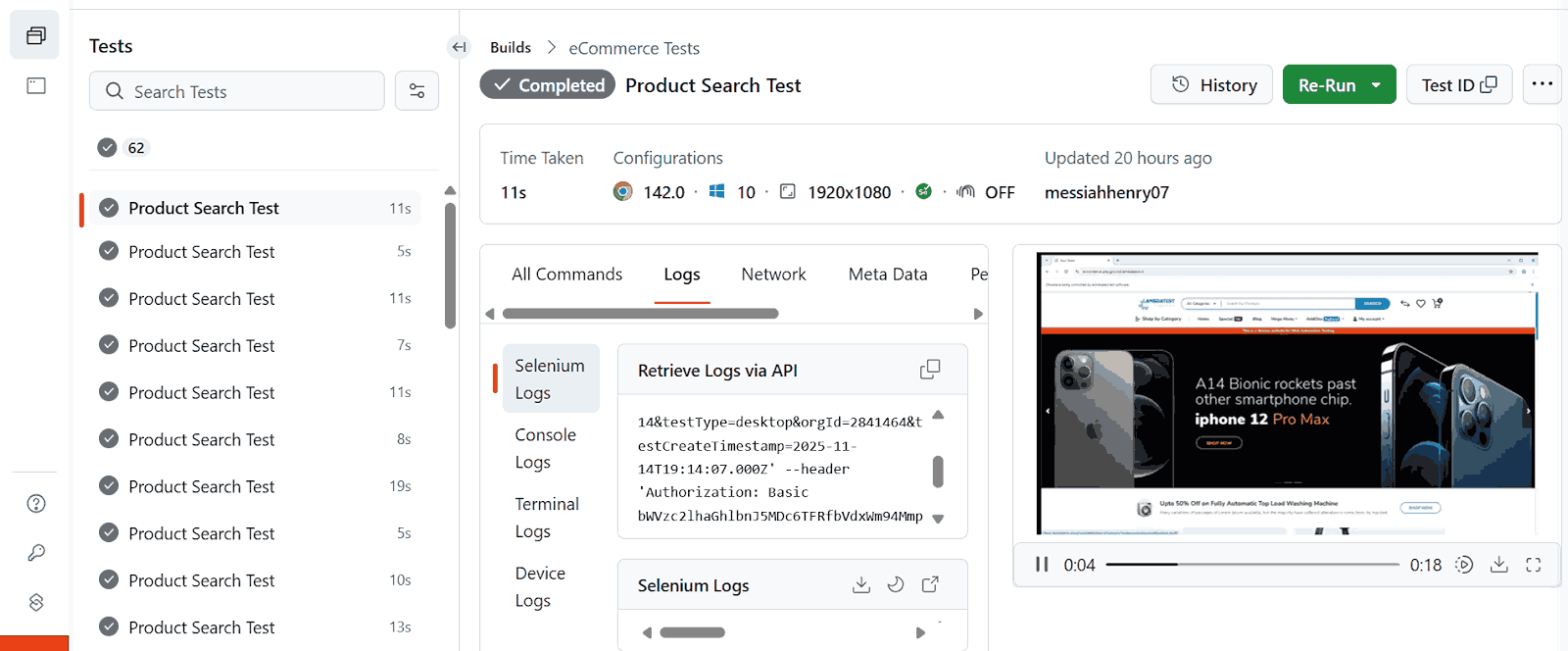The image size is (1568, 651).
Task: Go to Builds breadcrumb
Action: (x=511, y=47)
